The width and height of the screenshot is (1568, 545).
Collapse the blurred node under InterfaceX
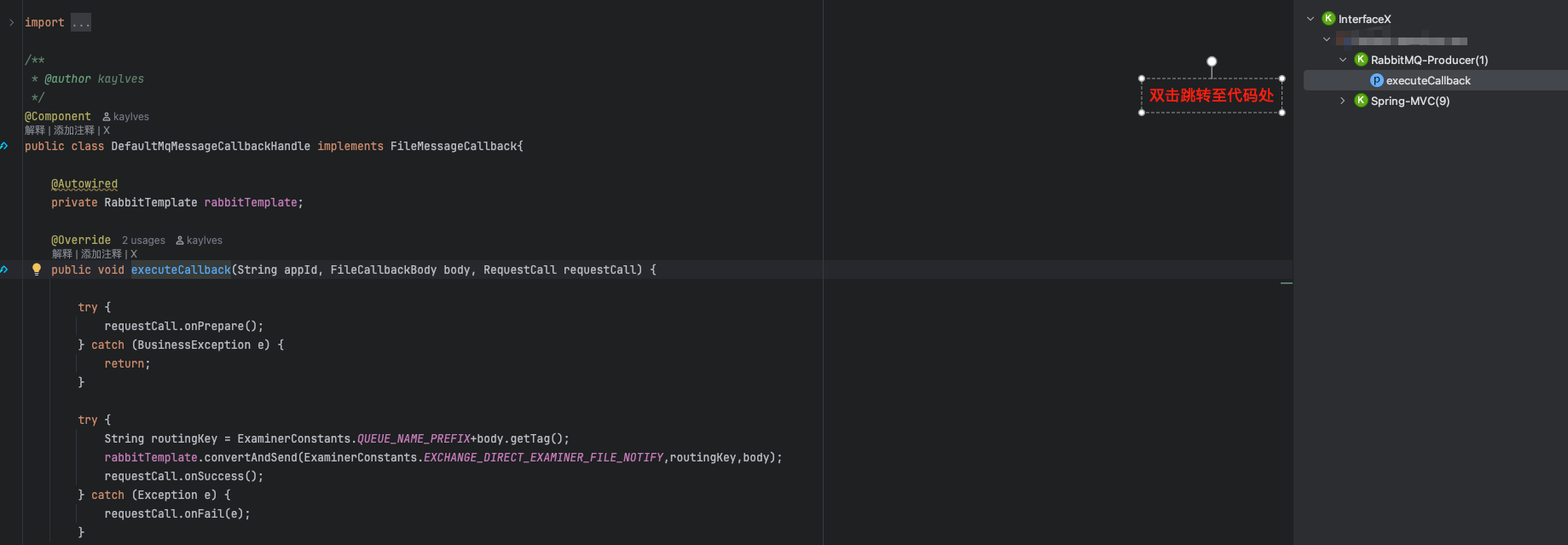click(1327, 39)
